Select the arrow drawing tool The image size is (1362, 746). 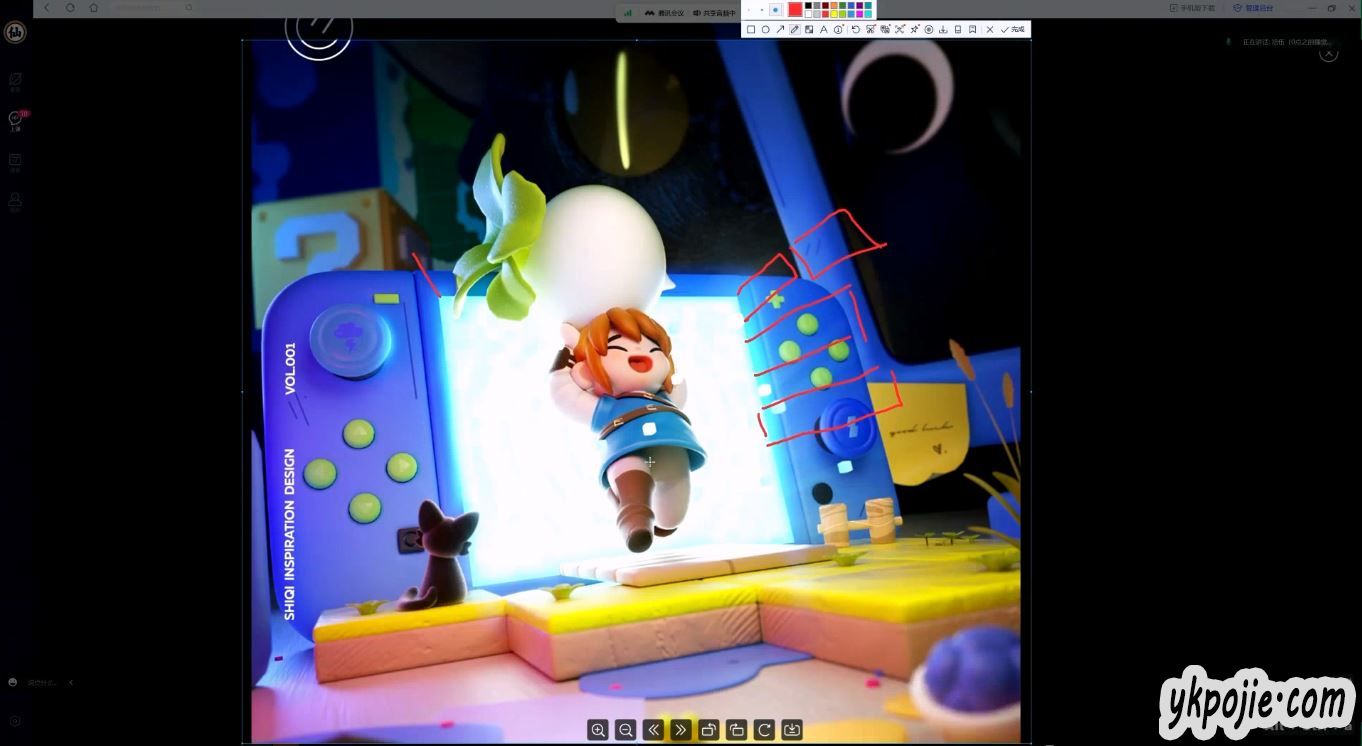(x=780, y=30)
